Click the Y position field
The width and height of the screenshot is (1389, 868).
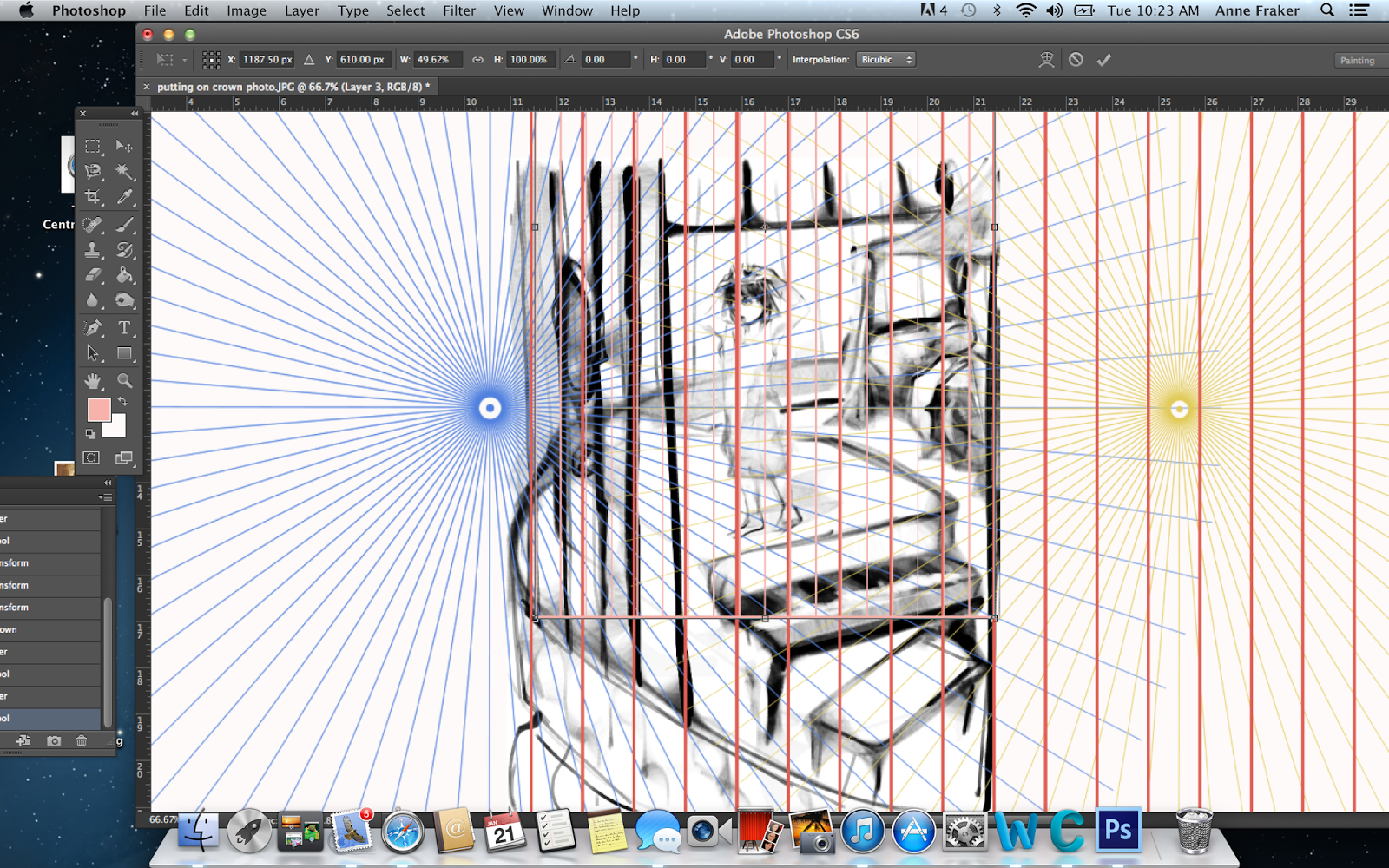pos(363,60)
